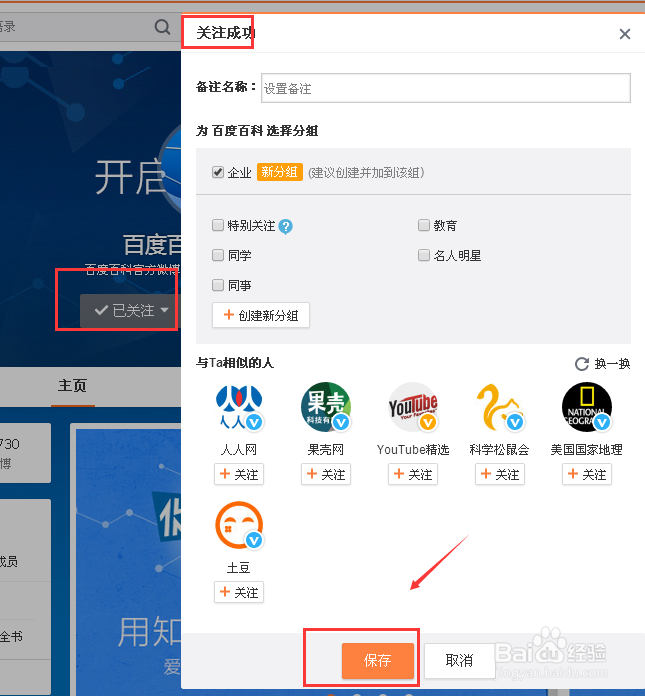645x696 pixels.
Task: Expand the 已关注 dropdown button
Action: click(131, 310)
